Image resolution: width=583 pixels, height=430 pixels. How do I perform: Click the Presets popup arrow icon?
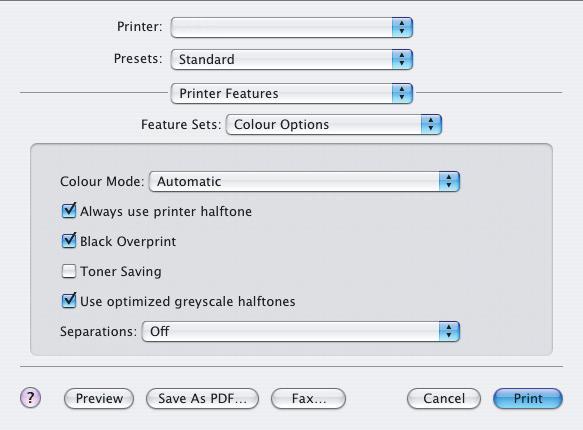tap(402, 59)
